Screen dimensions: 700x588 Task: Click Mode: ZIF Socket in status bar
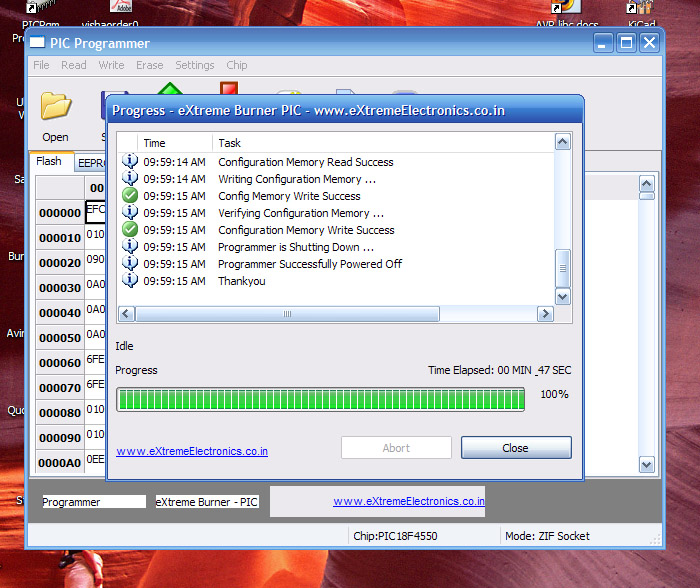(547, 536)
